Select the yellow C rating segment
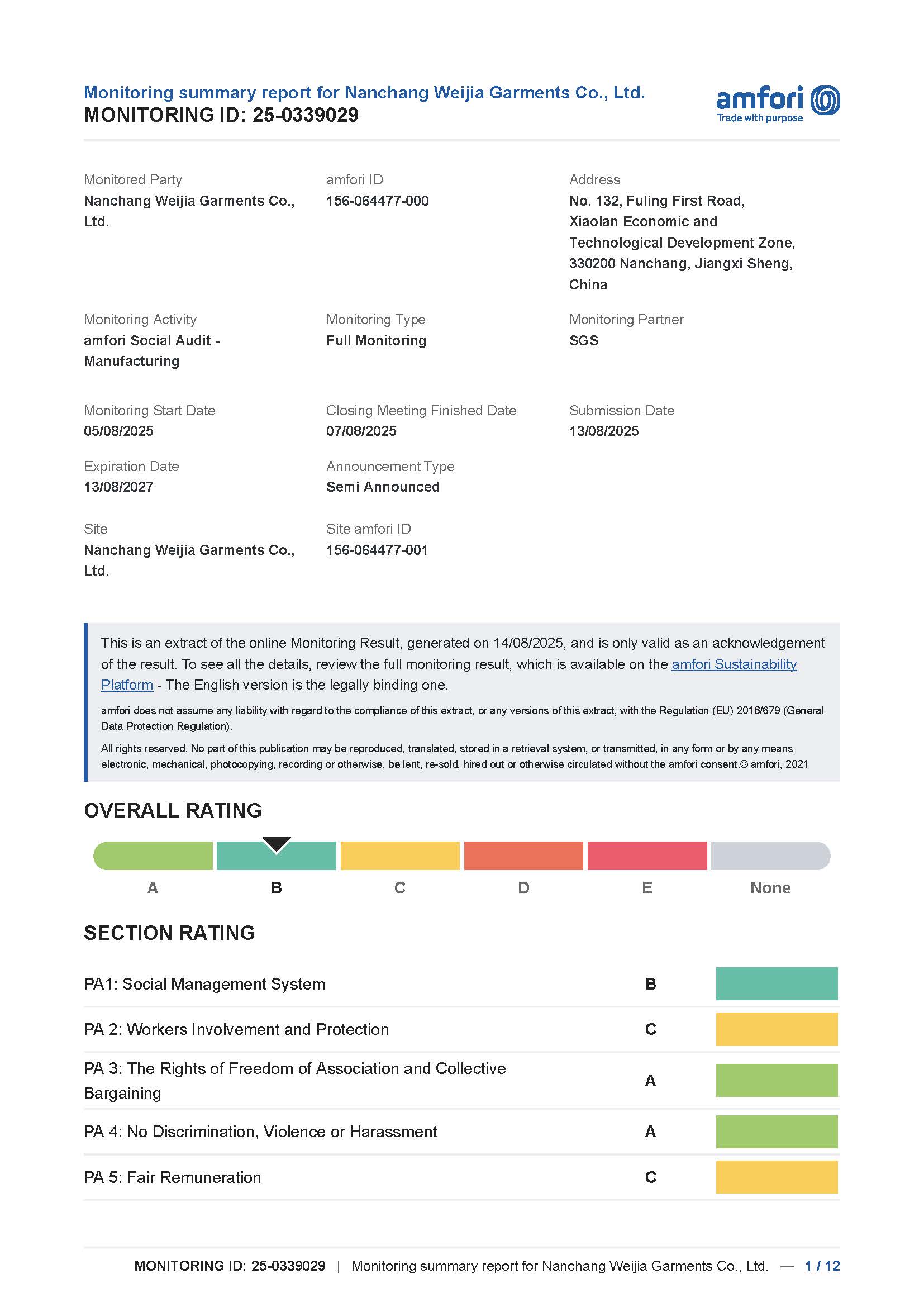This screenshot has height=1307, width=924. pyautogui.click(x=400, y=856)
